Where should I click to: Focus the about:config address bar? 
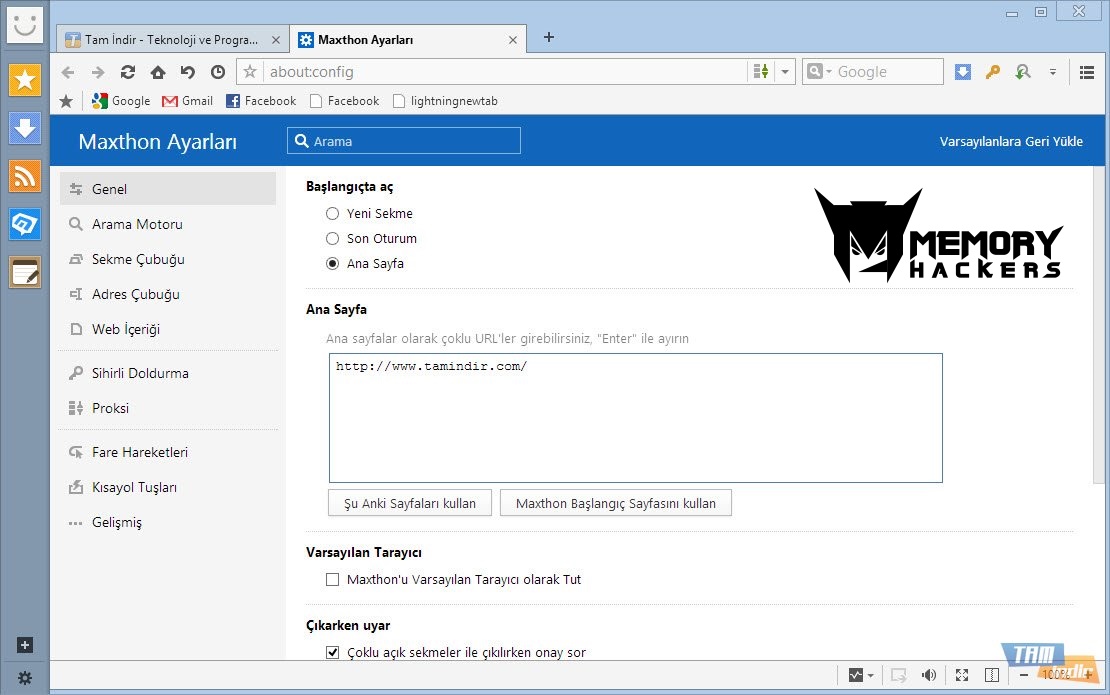[505, 71]
